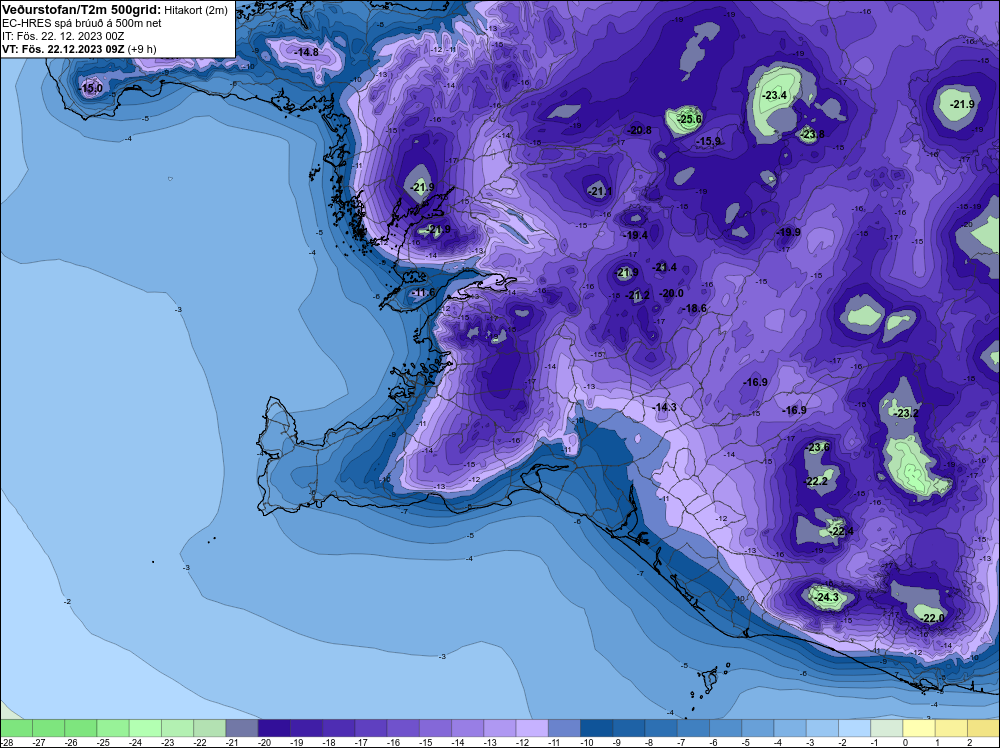Click the -21.4 temperature label
The width and height of the screenshot is (1000, 748).
coord(665,267)
